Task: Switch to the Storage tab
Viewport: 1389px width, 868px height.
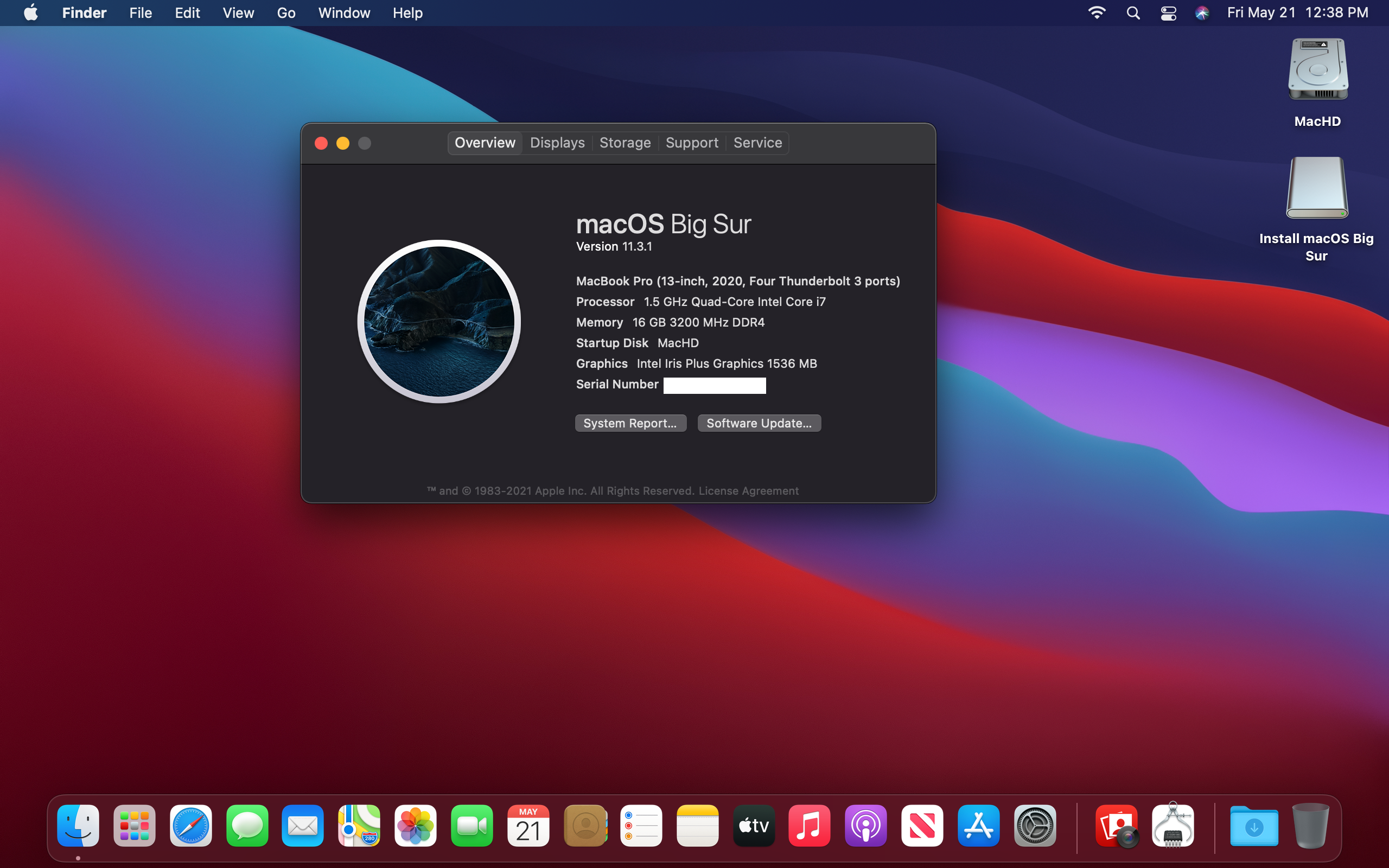Action: (625, 142)
